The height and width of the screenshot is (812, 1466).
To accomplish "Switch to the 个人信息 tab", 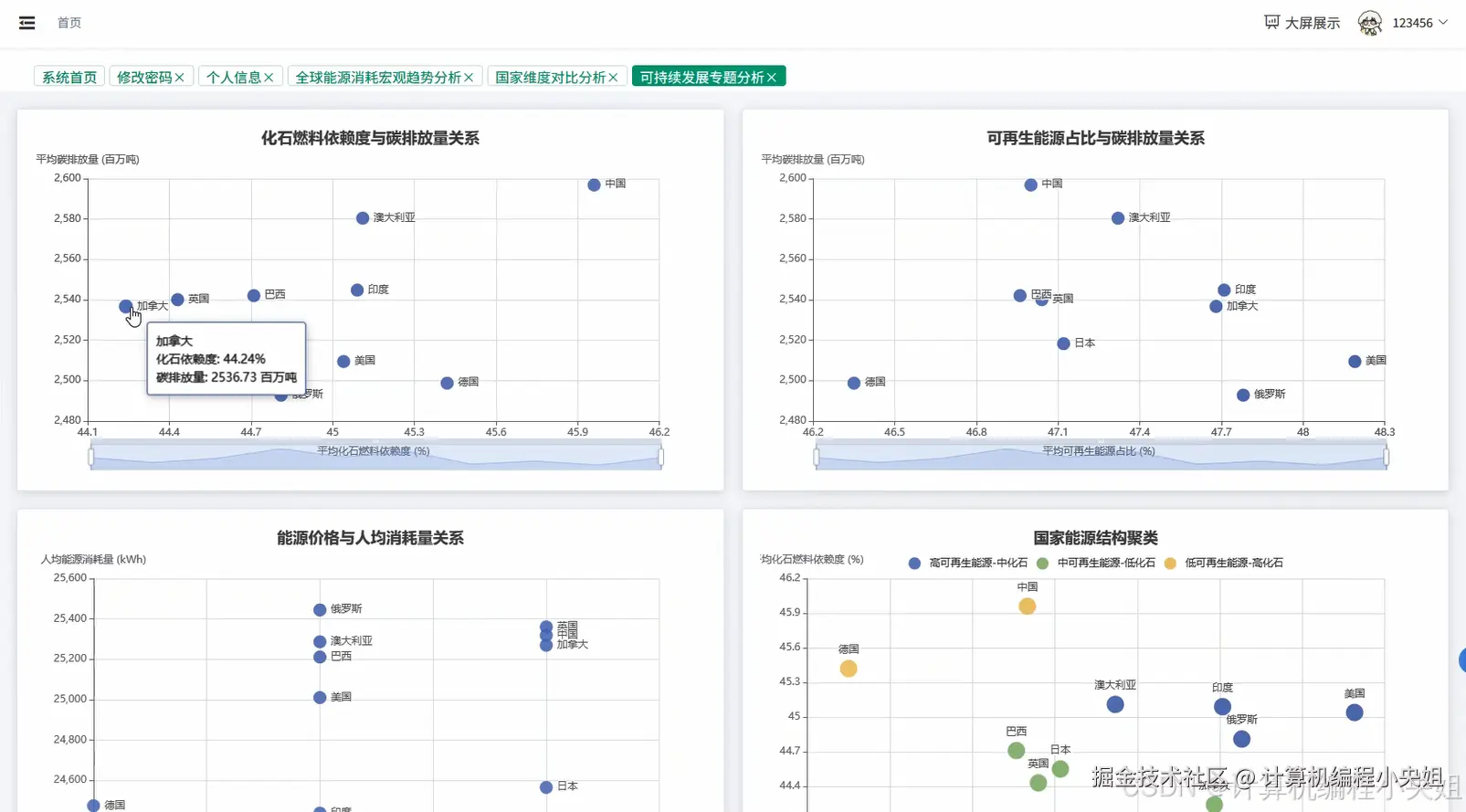I will coord(234,77).
